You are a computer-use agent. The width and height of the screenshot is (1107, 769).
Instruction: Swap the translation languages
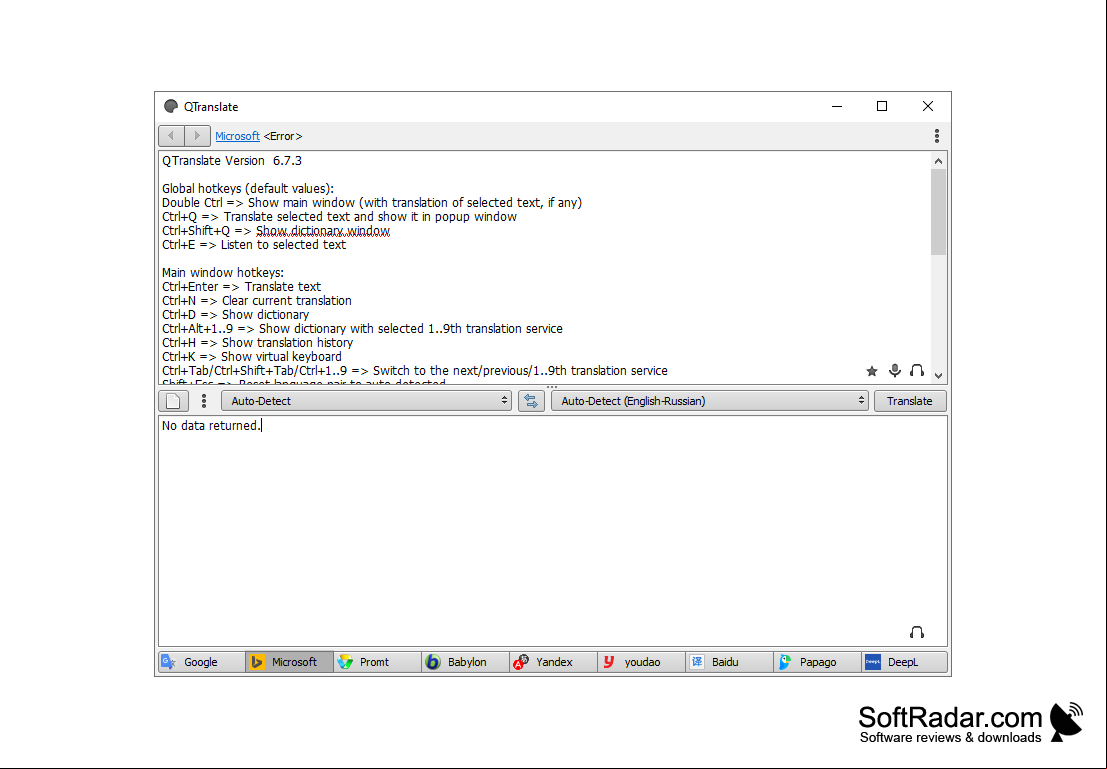click(x=532, y=401)
